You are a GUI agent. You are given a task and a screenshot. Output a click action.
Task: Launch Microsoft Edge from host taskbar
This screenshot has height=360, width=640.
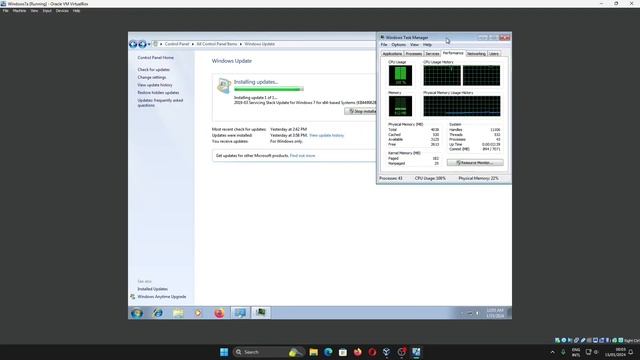328,352
